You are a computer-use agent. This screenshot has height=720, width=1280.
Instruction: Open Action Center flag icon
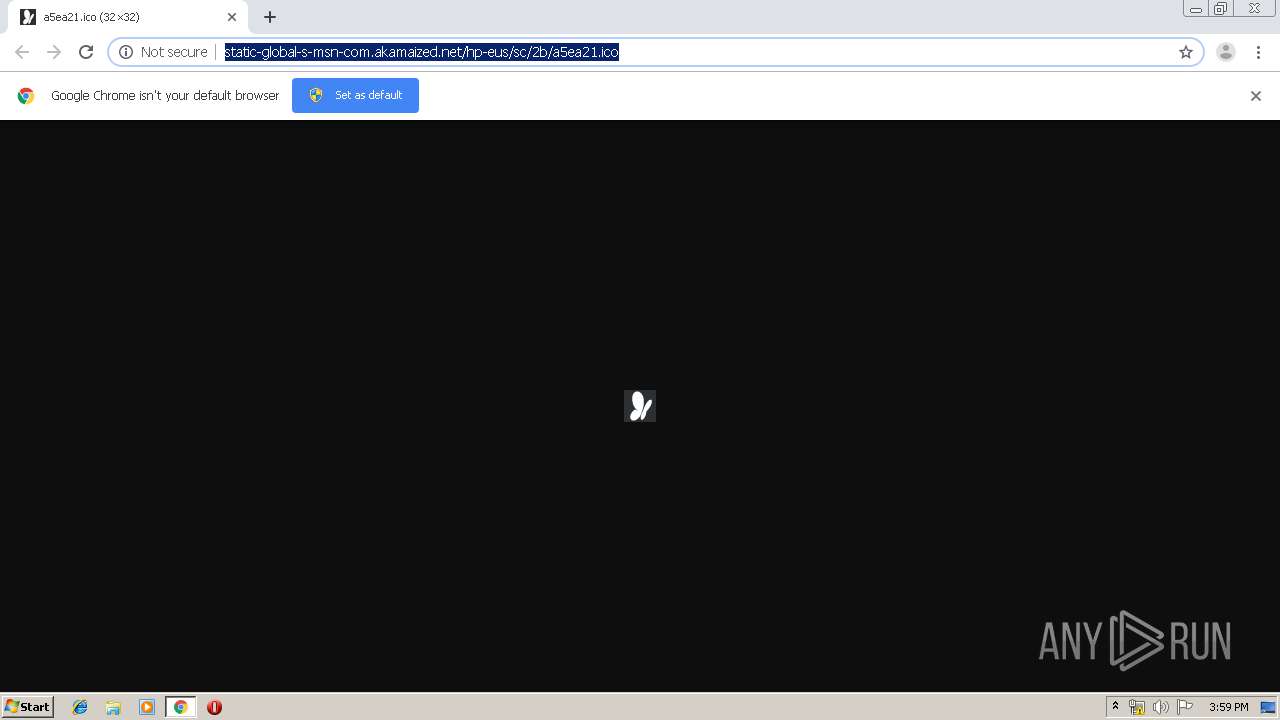[x=1185, y=707]
